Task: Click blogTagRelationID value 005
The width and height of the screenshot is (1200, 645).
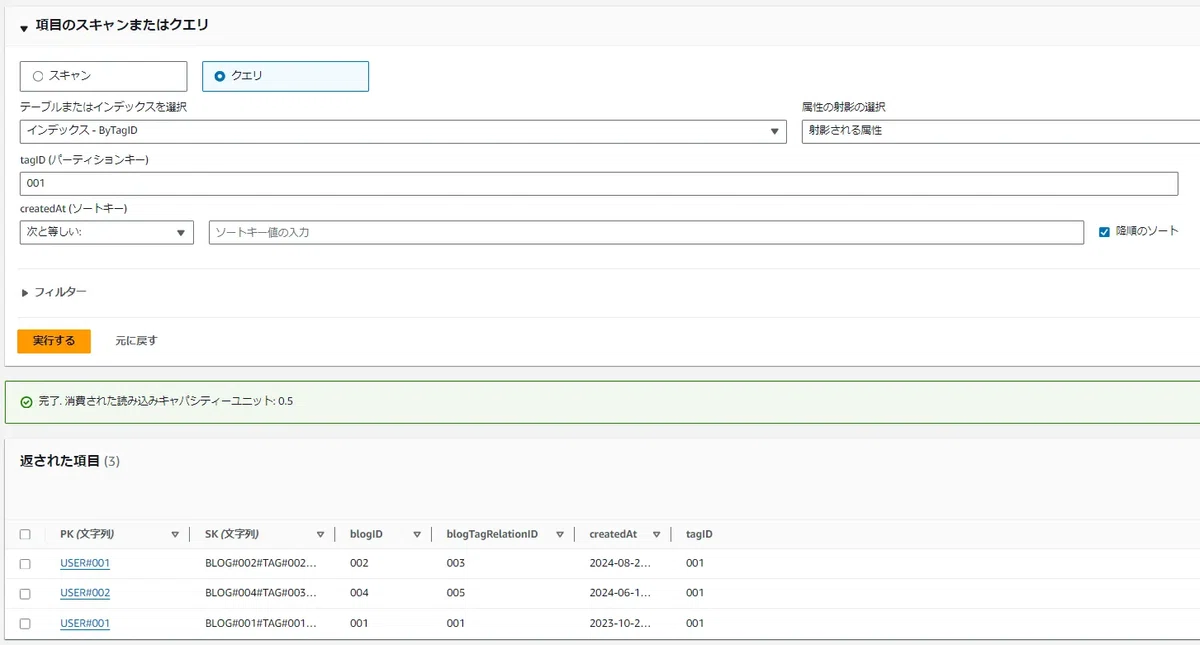Action: point(456,593)
